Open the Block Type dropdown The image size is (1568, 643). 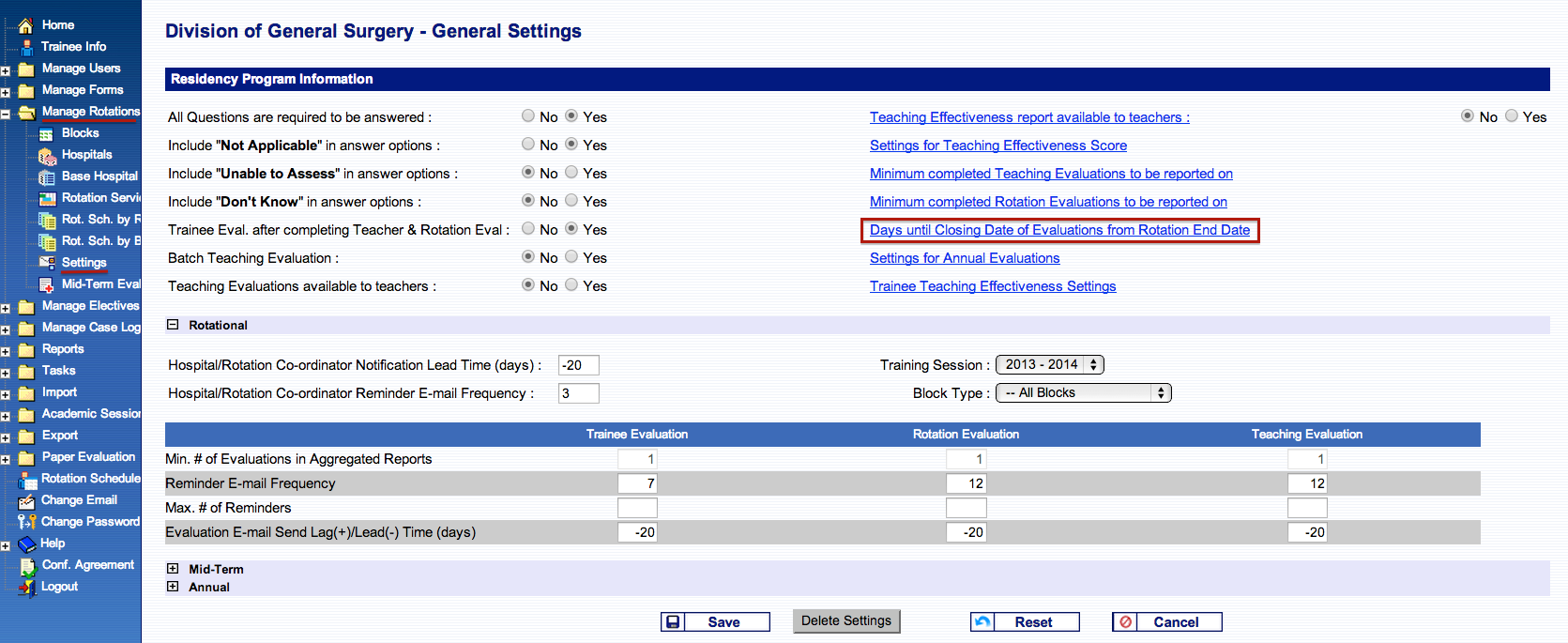(x=1083, y=393)
